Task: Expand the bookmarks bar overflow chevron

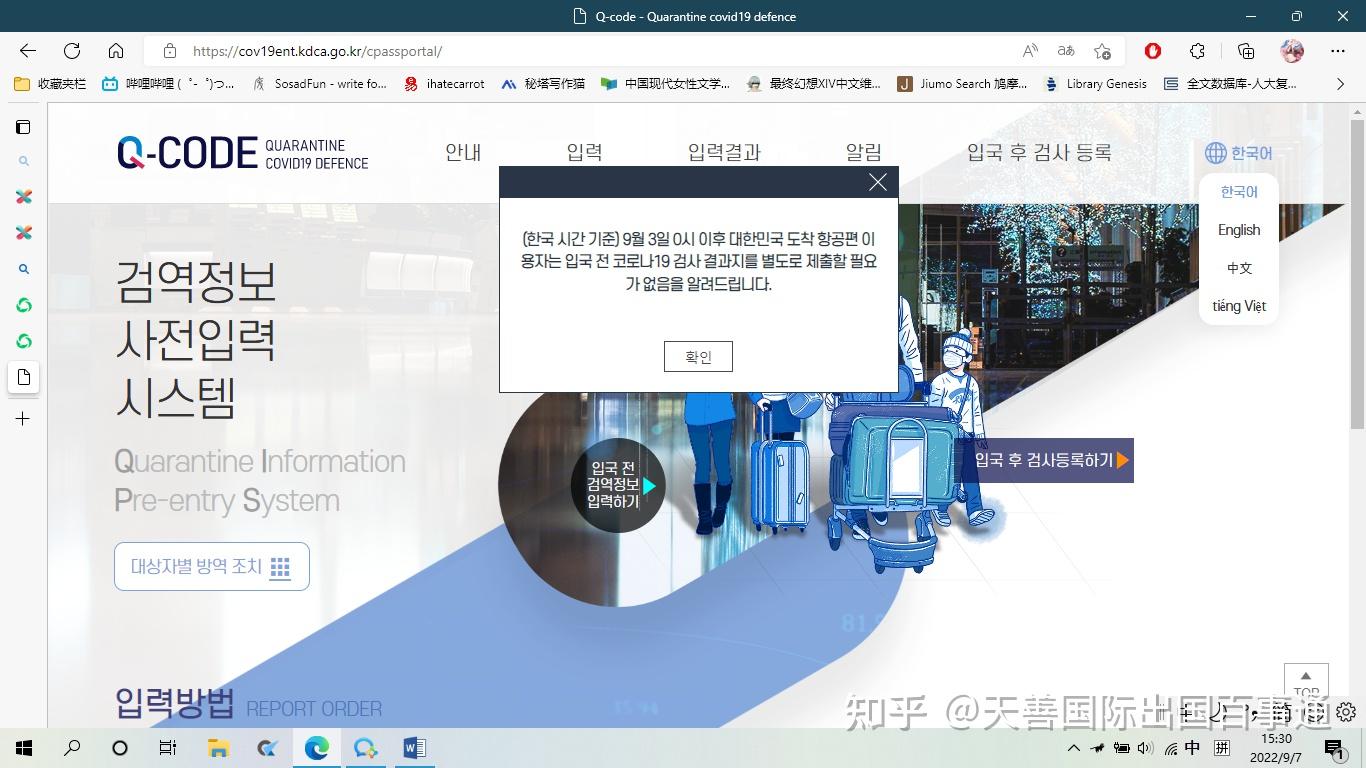Action: (x=1340, y=84)
